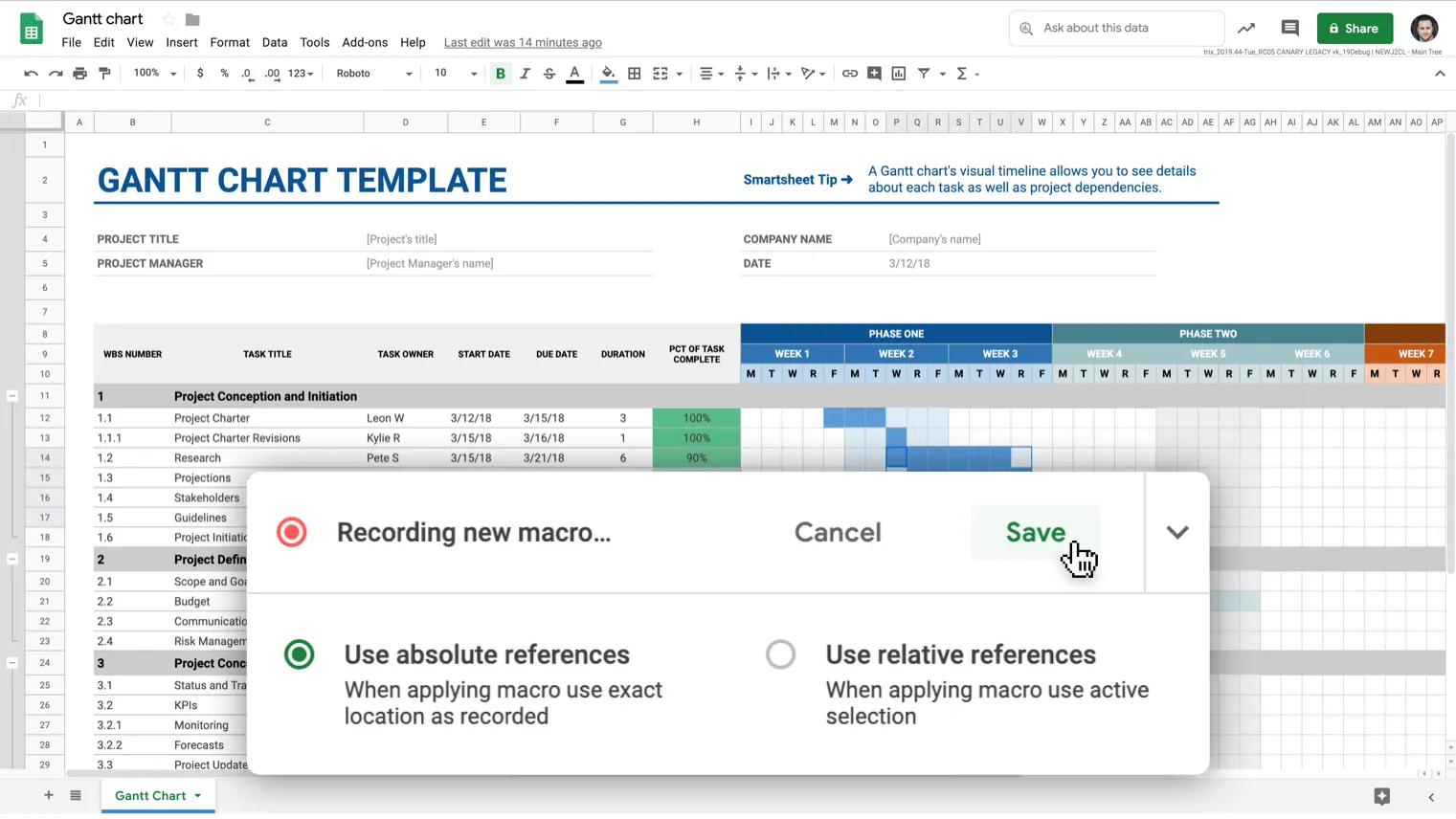The height and width of the screenshot is (819, 1456).
Task: Select the paint format tool
Action: (x=105, y=74)
